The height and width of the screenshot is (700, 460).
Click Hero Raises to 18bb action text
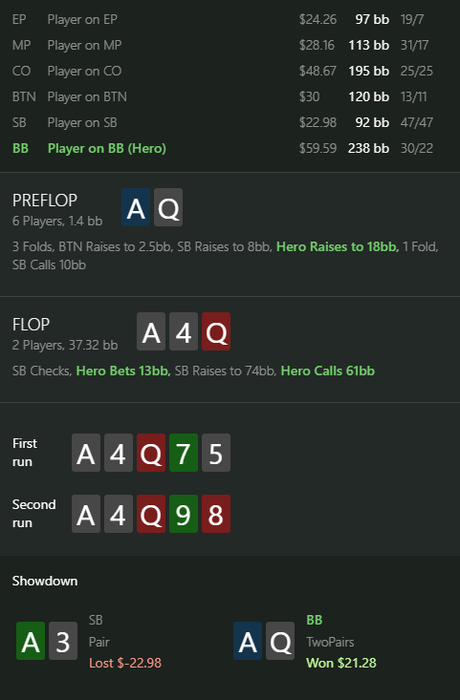[338, 246]
